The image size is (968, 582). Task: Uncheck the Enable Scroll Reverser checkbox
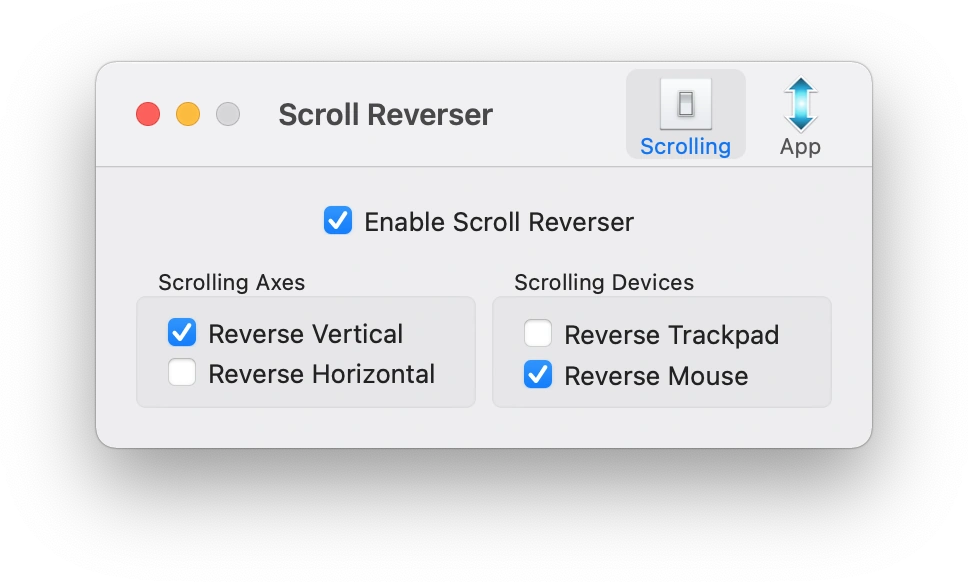tap(338, 220)
